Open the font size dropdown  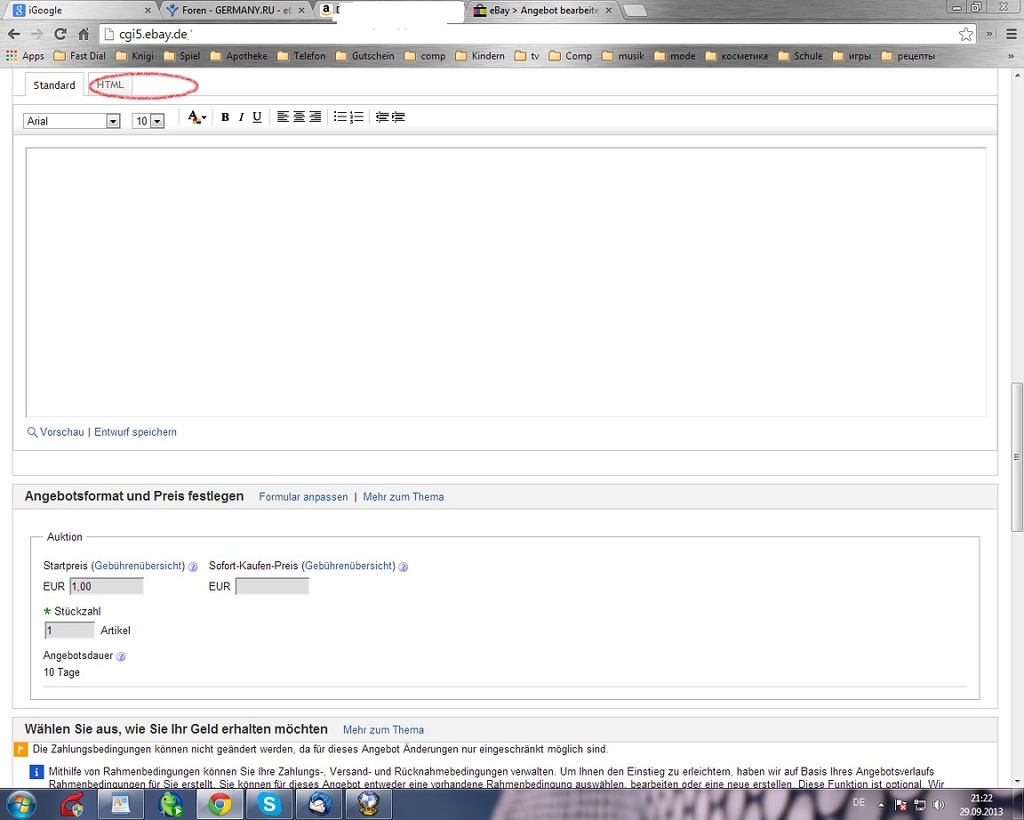(148, 121)
